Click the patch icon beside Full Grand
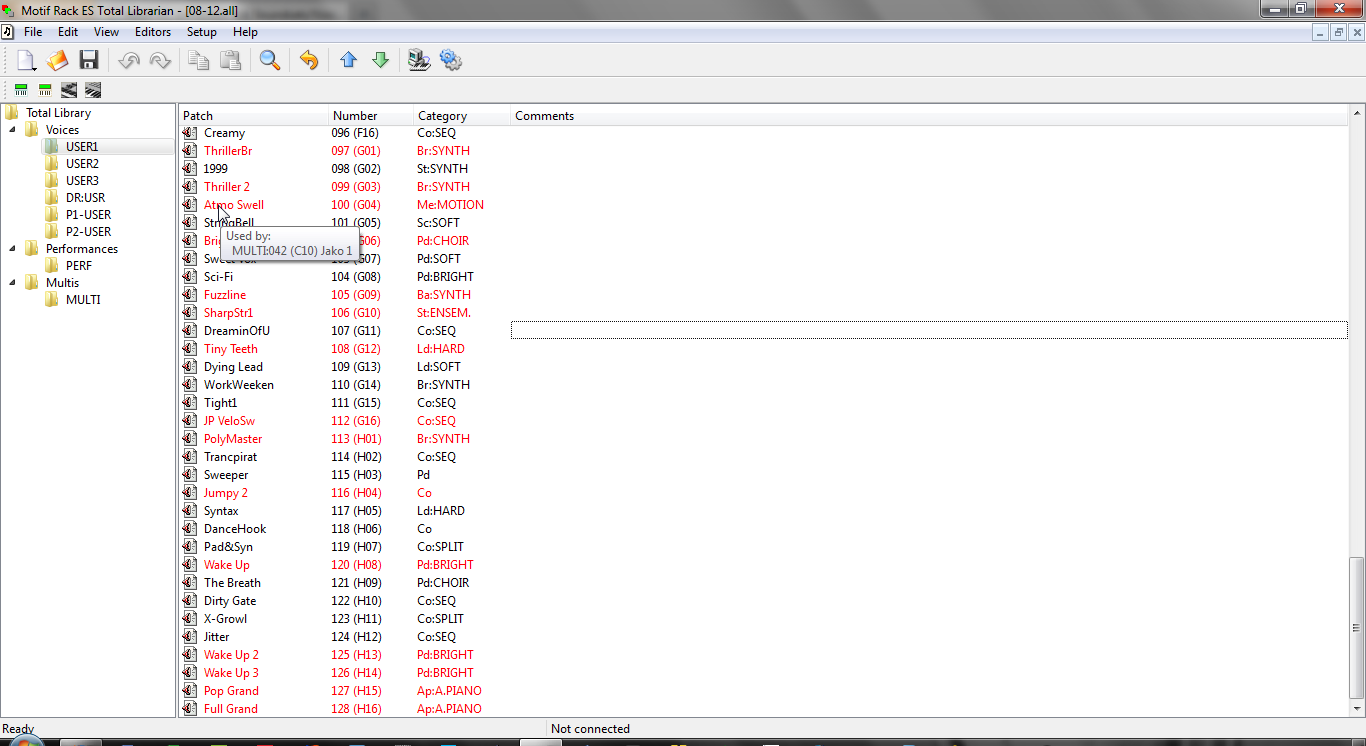Screen dimensions: 1366x746 [190, 709]
